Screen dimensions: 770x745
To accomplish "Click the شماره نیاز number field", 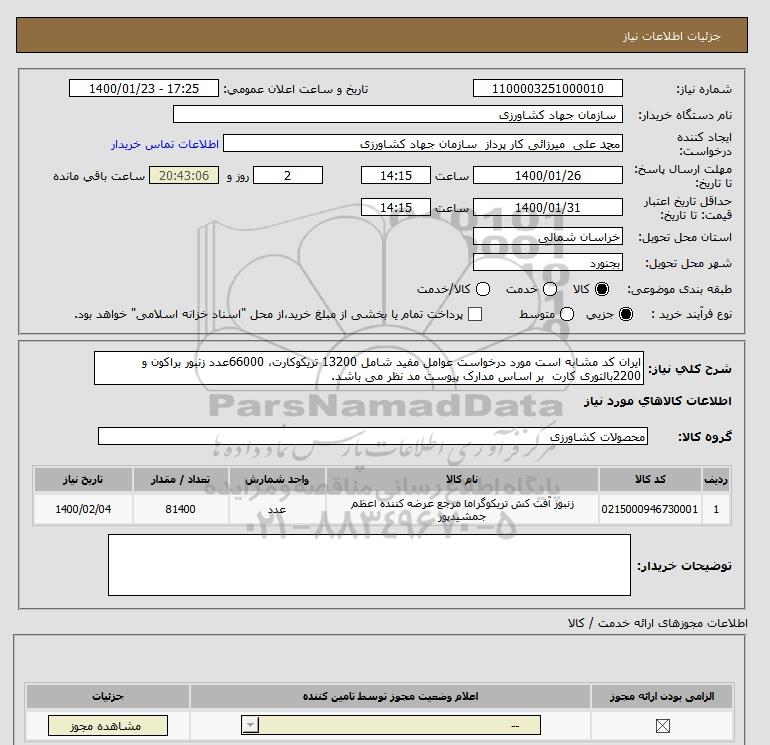I will click(548, 88).
